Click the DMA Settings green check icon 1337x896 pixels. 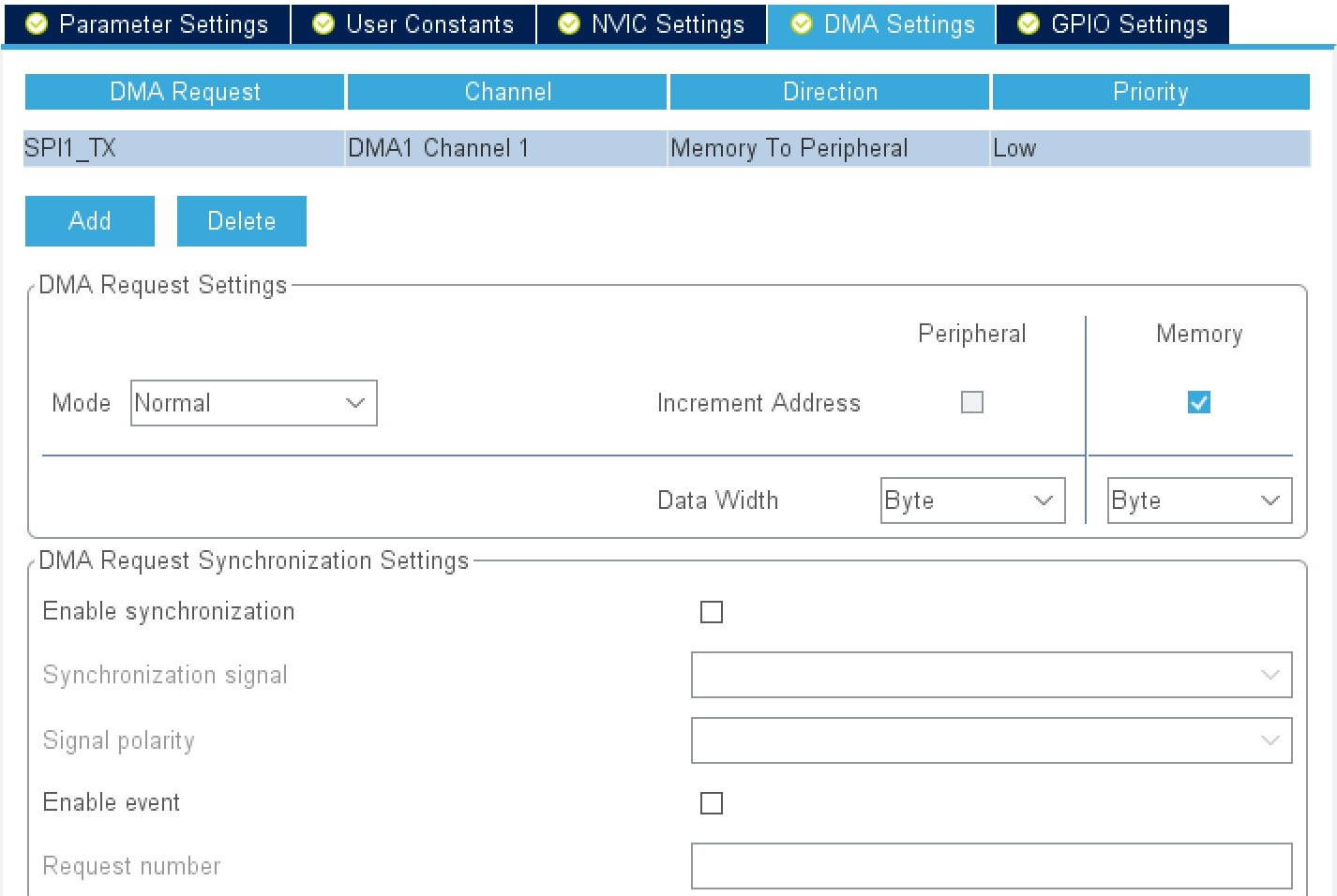[802, 24]
